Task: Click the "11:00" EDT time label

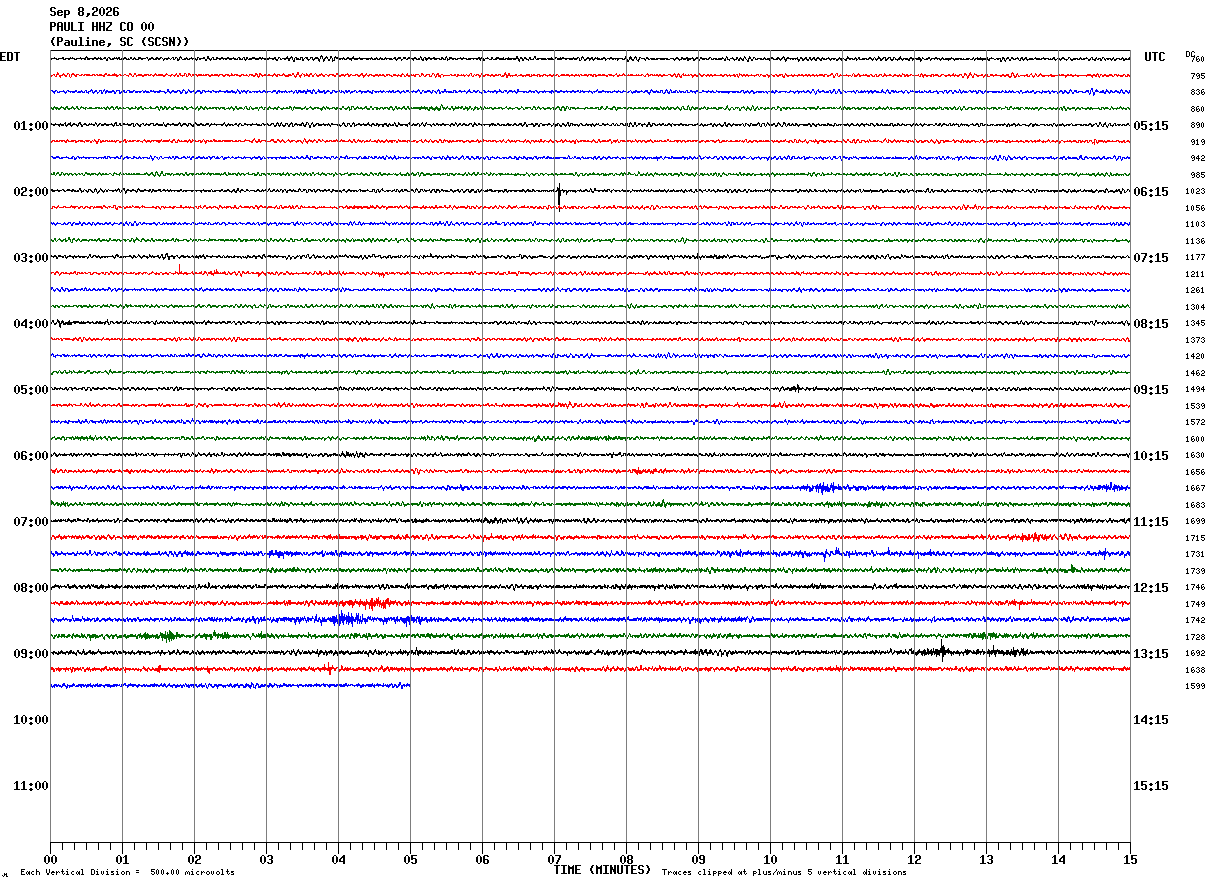Action: (x=30, y=786)
